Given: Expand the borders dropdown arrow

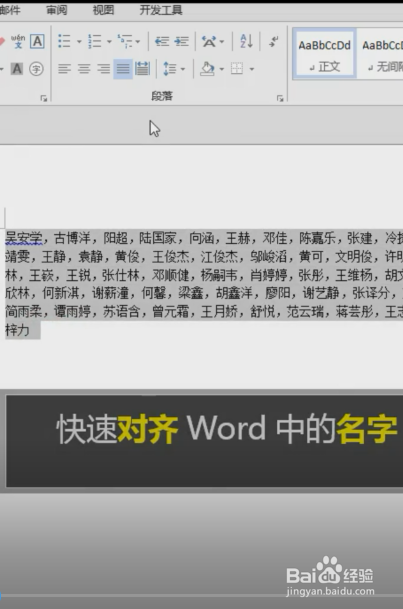Looking at the screenshot, I should [x=252, y=69].
